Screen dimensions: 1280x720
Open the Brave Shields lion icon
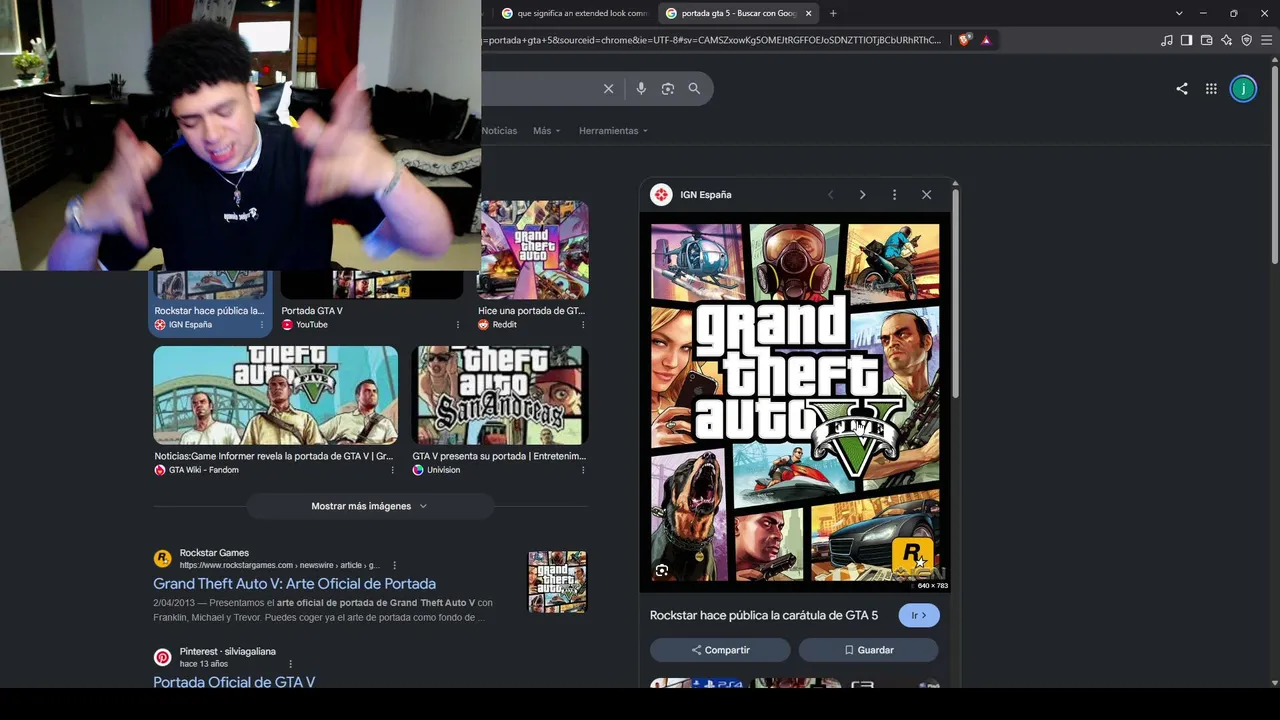point(964,40)
